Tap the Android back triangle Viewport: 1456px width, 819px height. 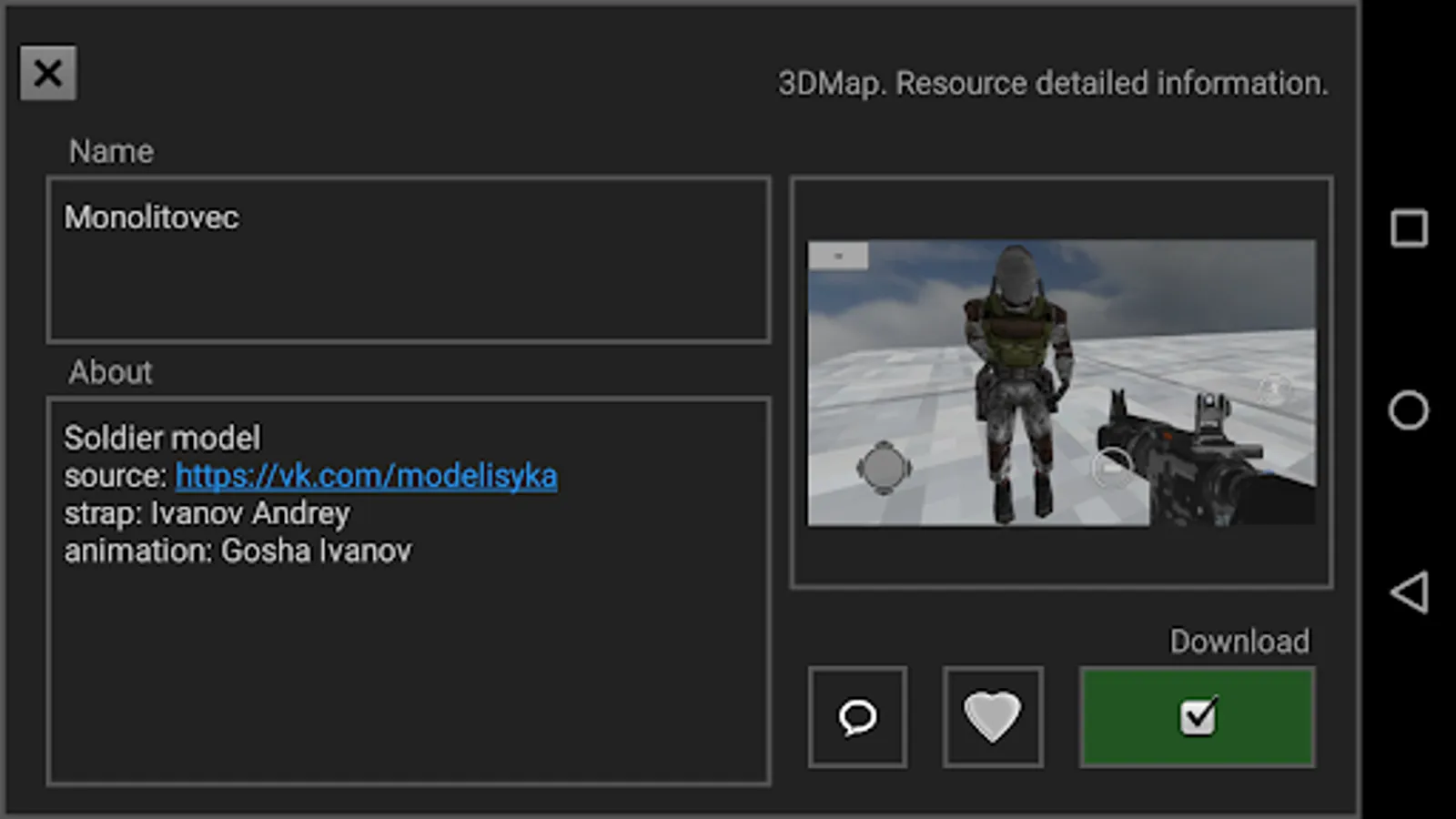click(1409, 592)
